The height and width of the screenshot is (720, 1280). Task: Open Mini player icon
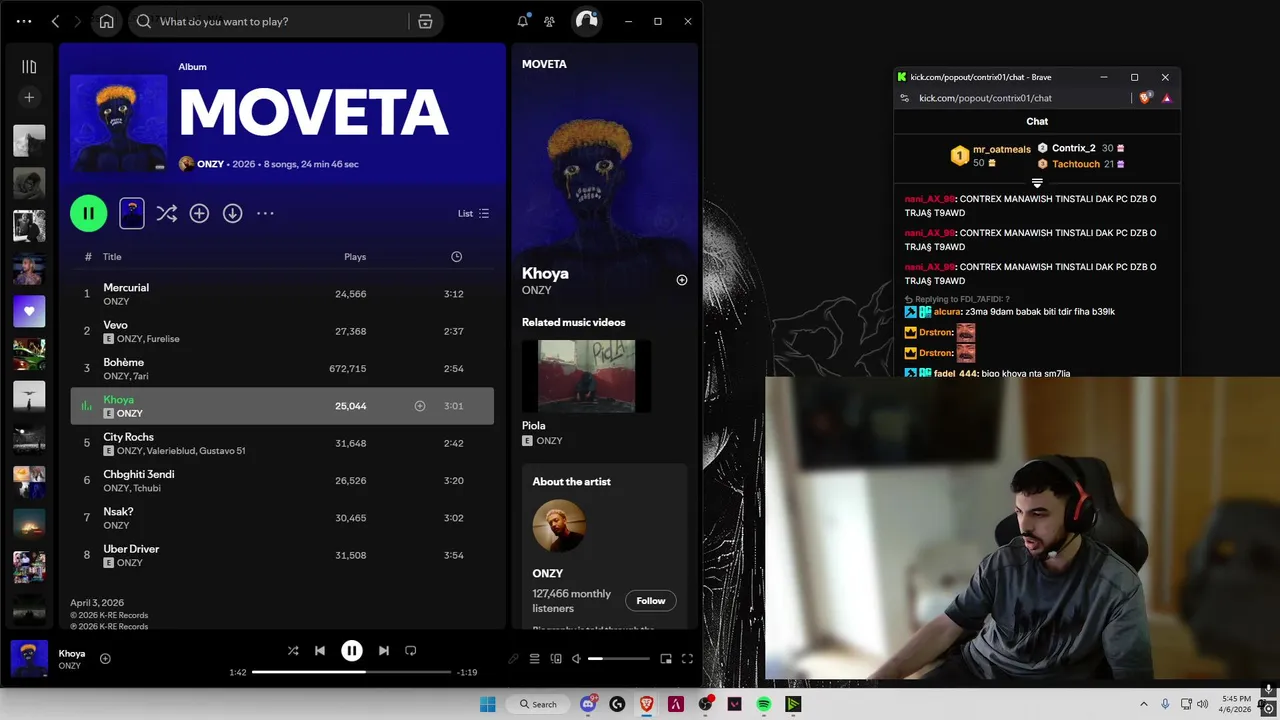(x=666, y=658)
